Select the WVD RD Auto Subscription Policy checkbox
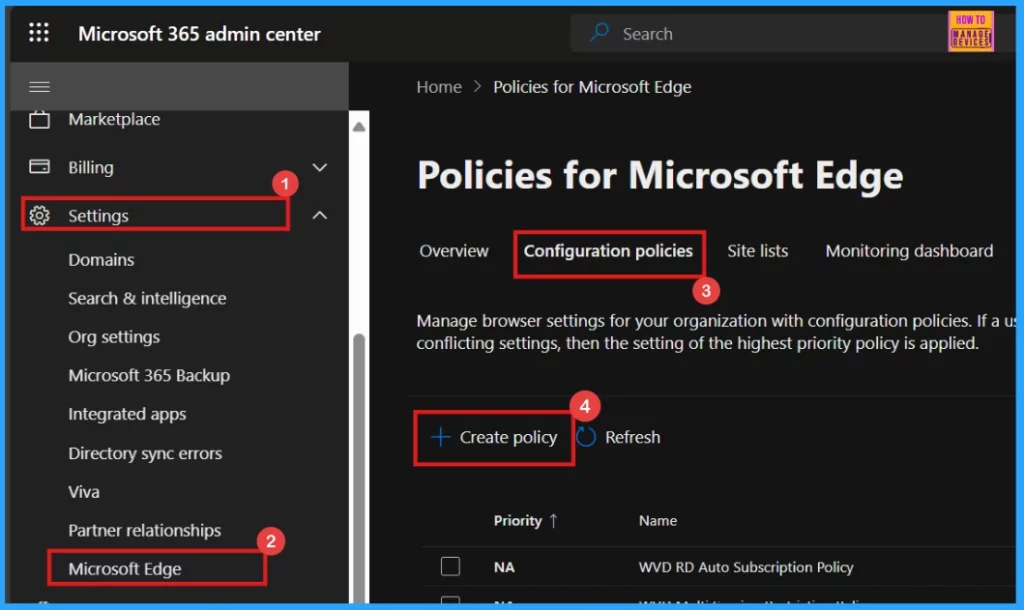Screen dimensions: 1024x610 tap(450, 566)
